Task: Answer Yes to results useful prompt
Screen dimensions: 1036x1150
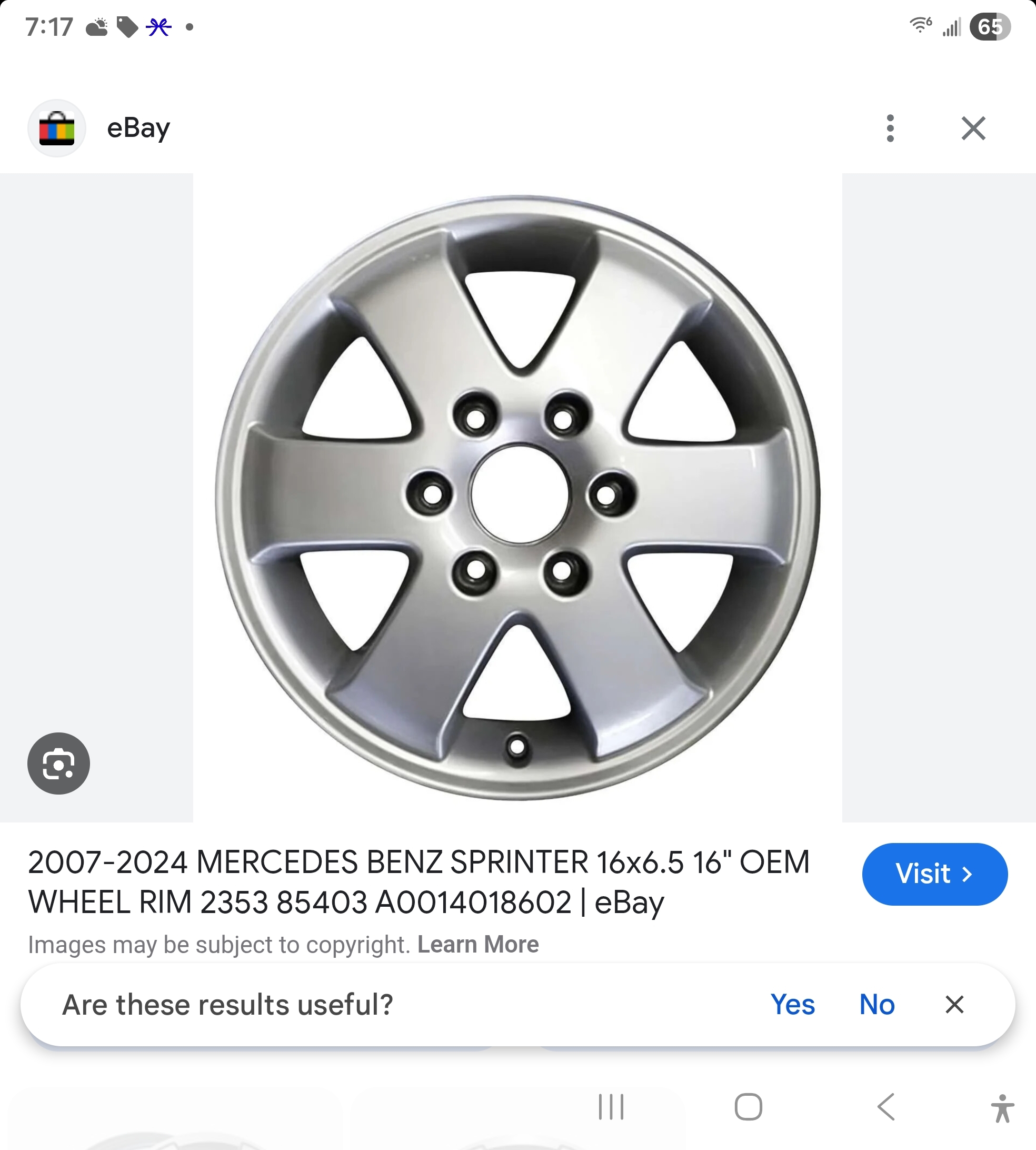Action: click(792, 1005)
